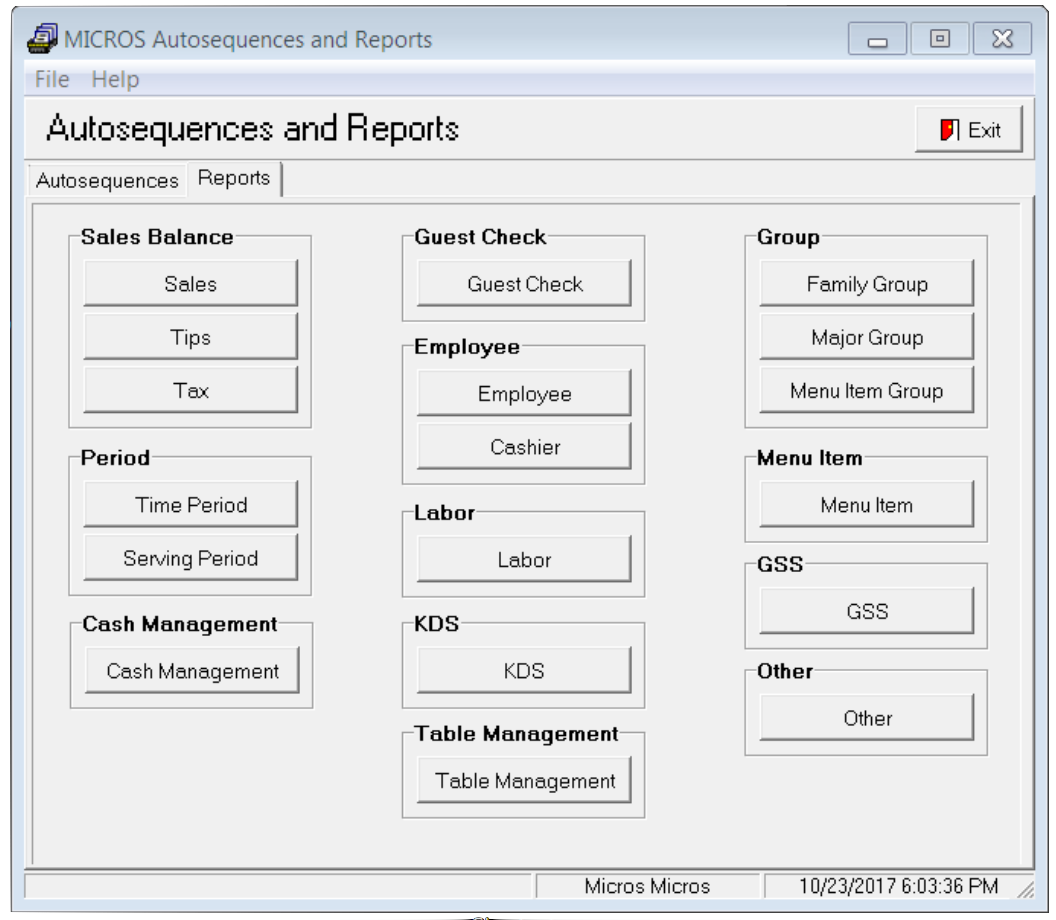Open the Tips report
This screenshot has width=1056, height=920.
(x=191, y=337)
